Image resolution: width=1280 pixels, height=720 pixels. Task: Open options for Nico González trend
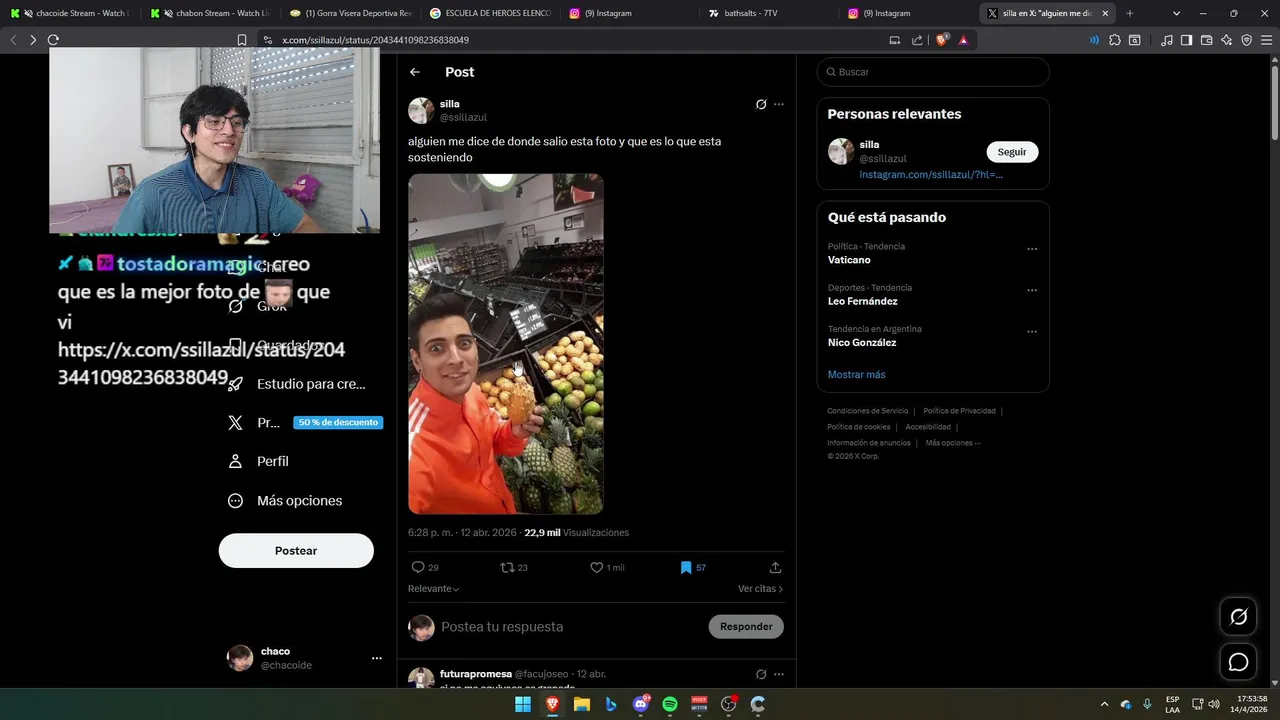[1032, 332]
